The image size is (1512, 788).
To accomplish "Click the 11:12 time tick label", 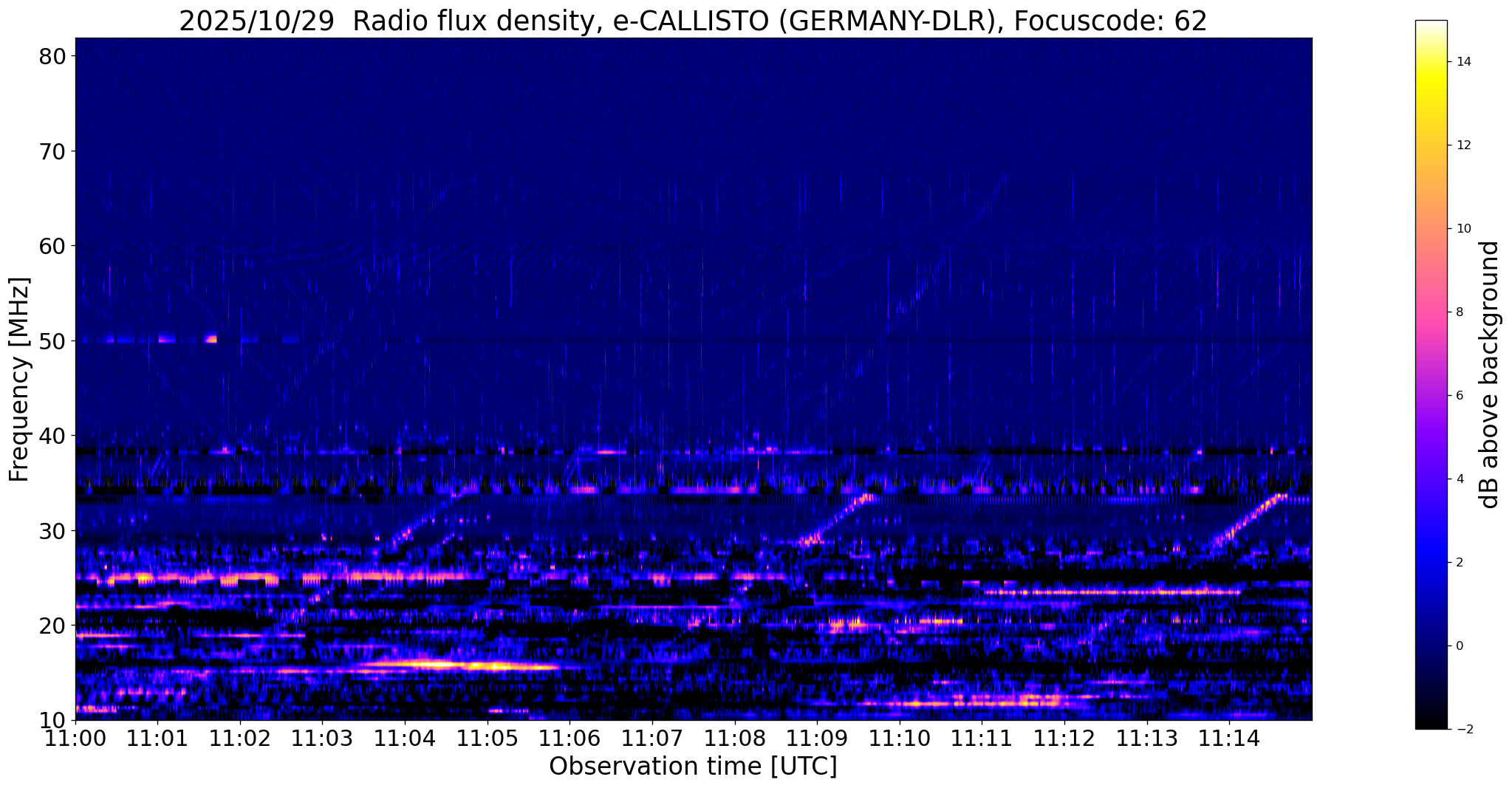I will click(x=1064, y=737).
